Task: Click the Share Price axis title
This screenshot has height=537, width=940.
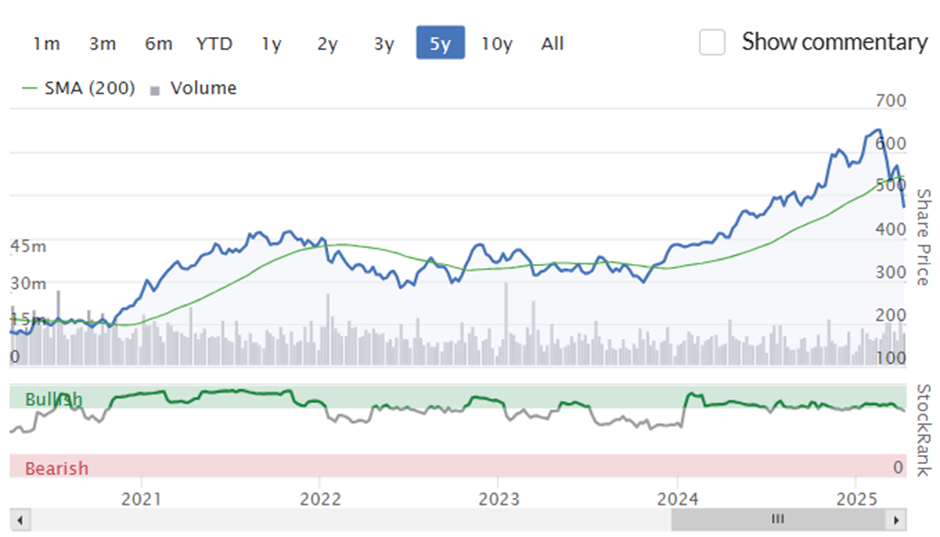Action: pos(924,237)
